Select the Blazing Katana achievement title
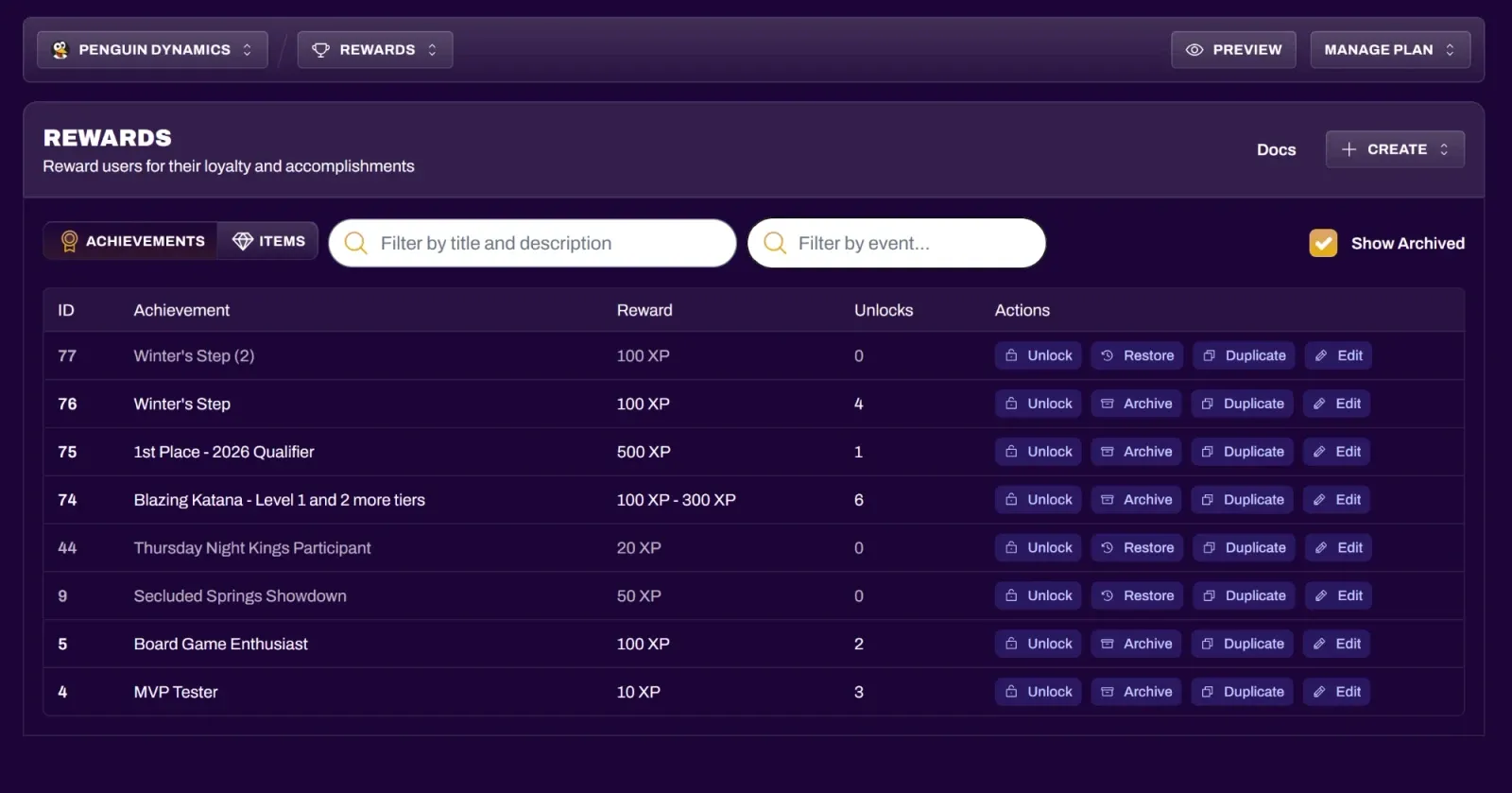The image size is (1512, 793). coord(280,500)
